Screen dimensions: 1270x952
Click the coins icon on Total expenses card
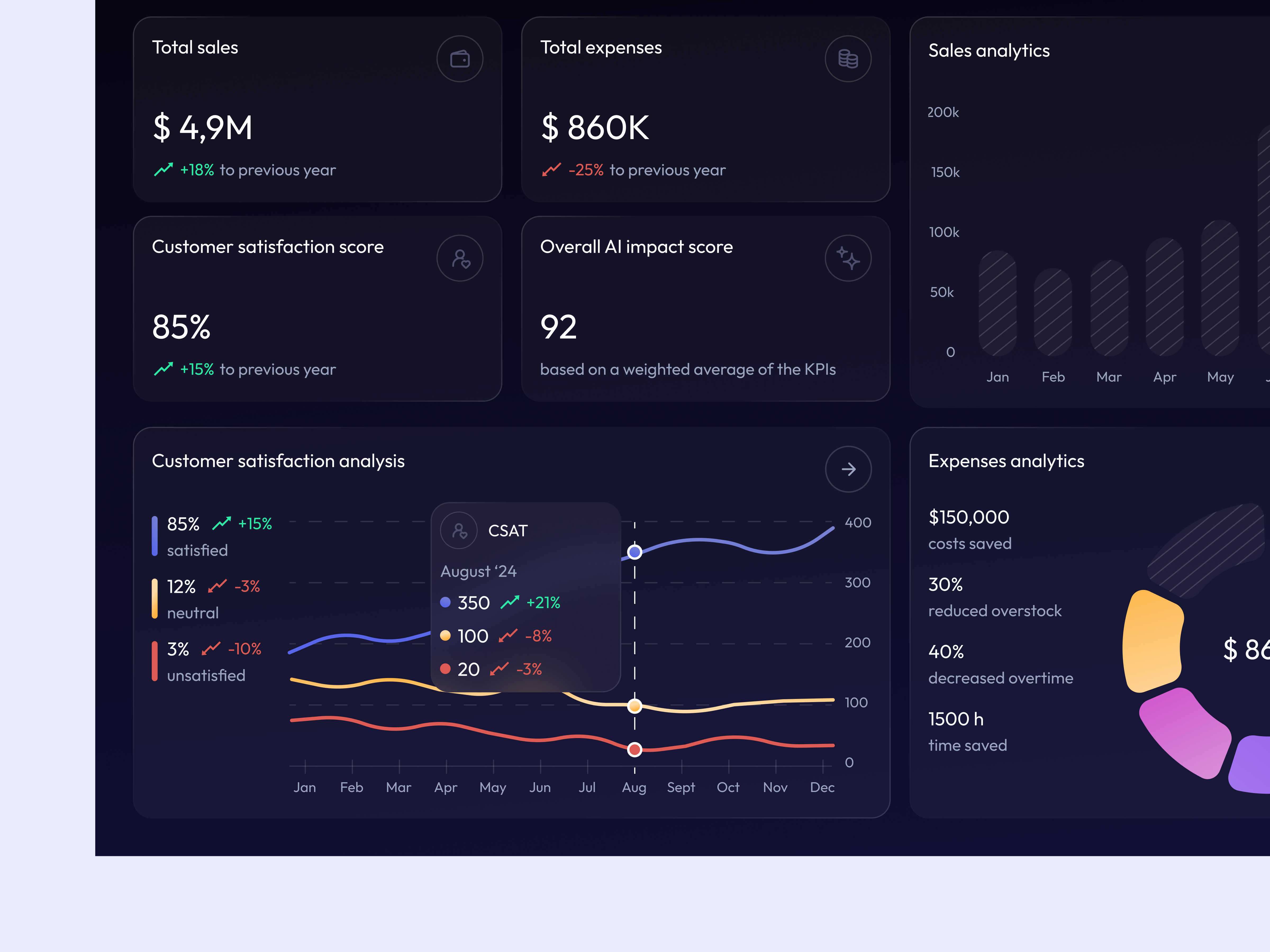848,58
